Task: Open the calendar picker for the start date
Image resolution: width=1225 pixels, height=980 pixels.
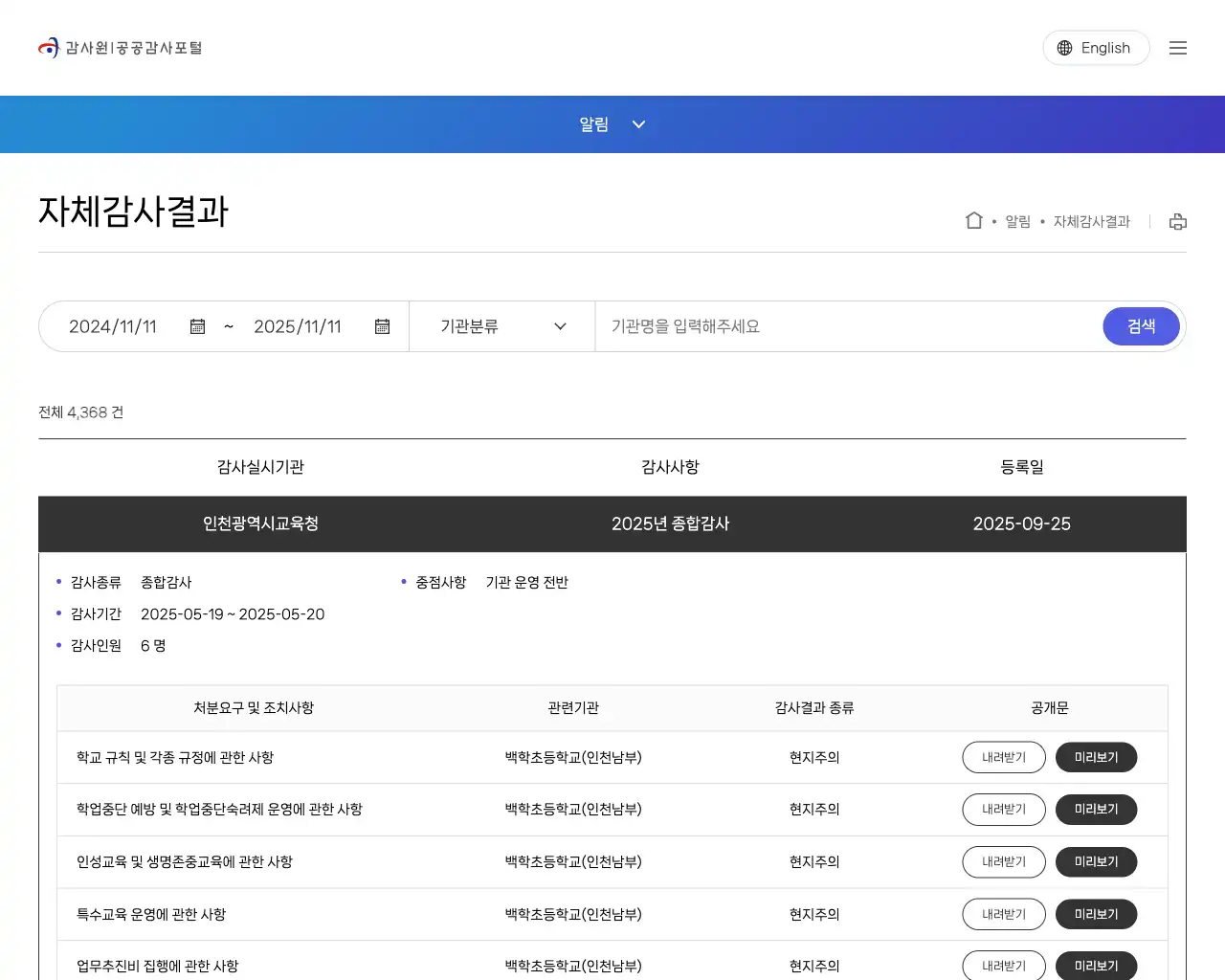Action: [x=197, y=326]
